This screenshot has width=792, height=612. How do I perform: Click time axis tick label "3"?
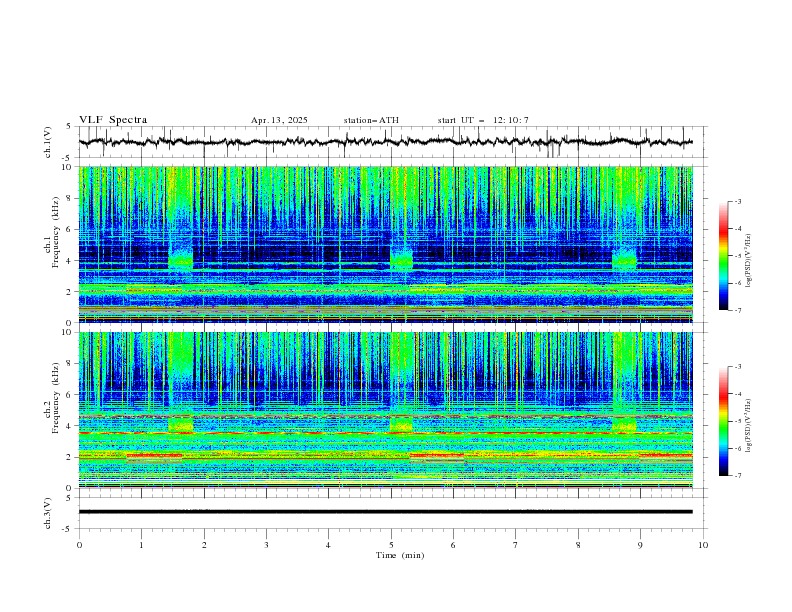pos(266,545)
